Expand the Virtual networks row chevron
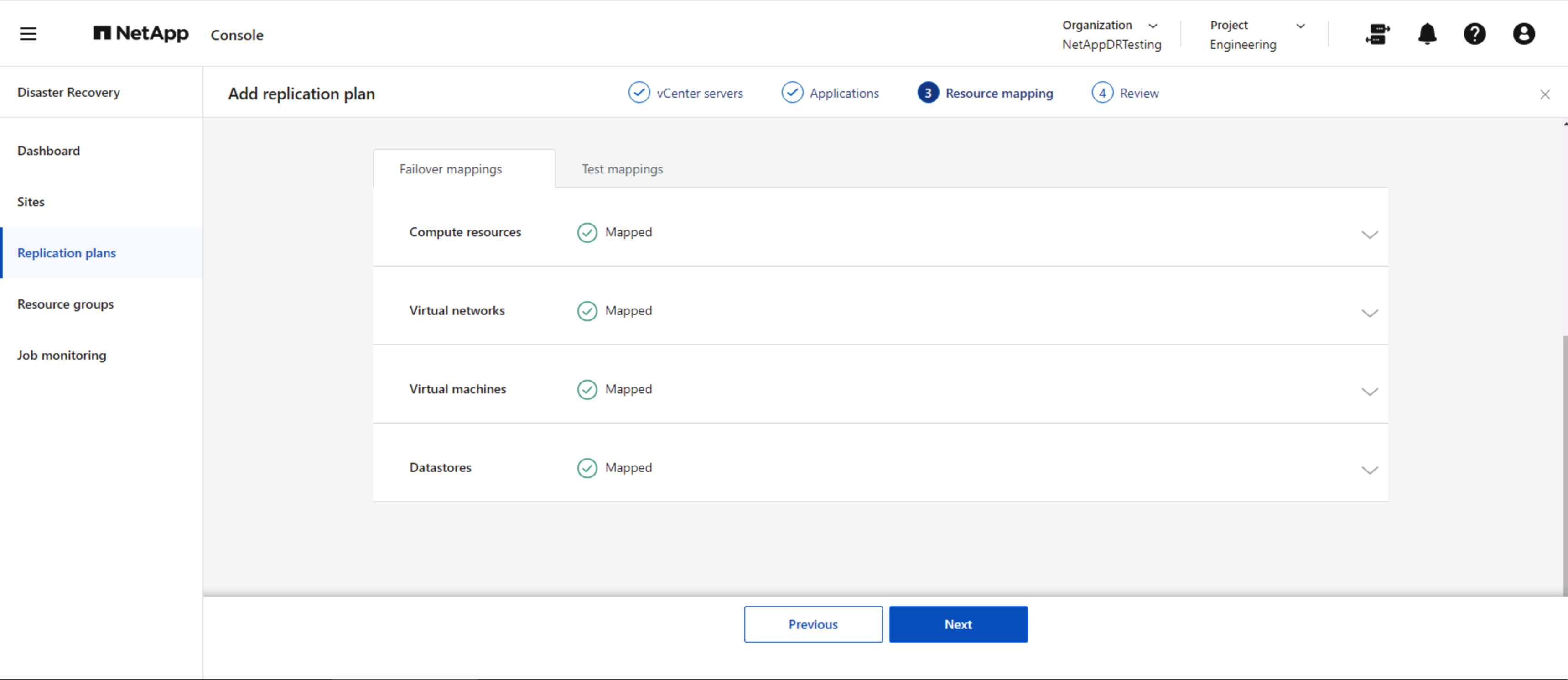The width and height of the screenshot is (1568, 680). tap(1369, 313)
